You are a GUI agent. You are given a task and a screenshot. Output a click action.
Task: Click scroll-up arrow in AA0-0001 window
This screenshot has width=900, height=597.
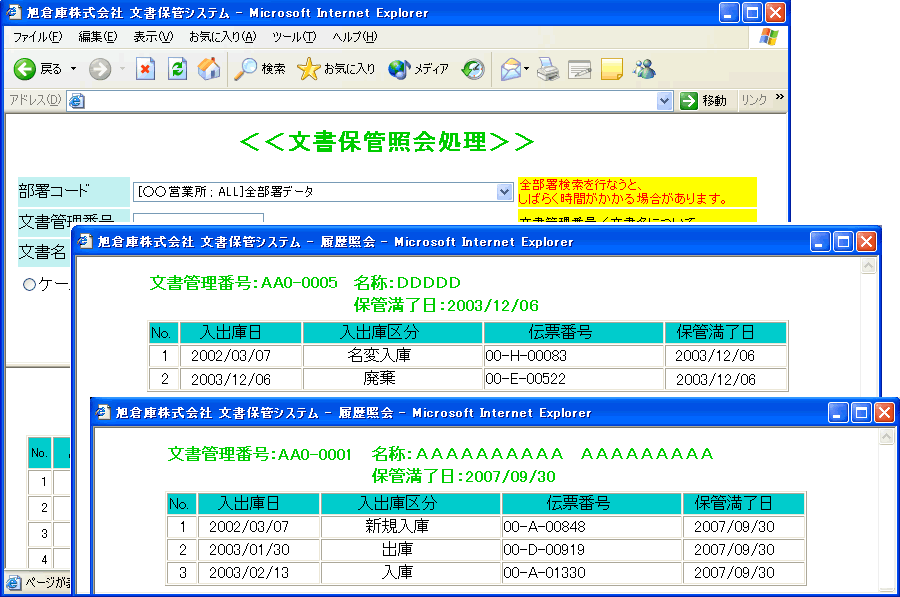[x=886, y=437]
